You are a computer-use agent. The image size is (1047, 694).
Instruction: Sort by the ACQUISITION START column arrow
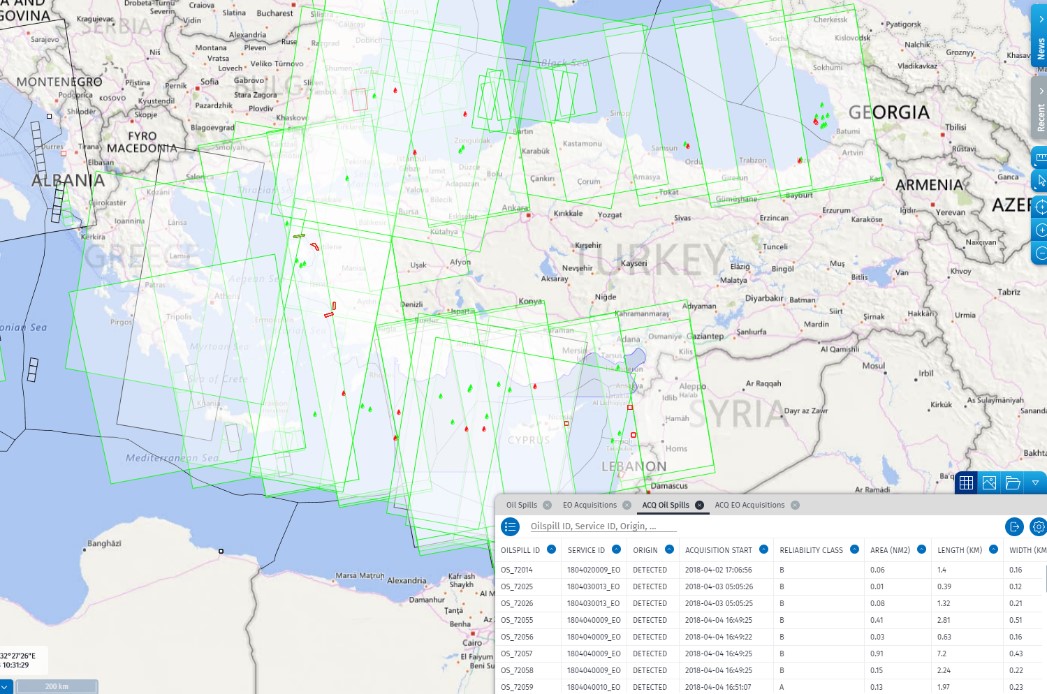[763, 549]
